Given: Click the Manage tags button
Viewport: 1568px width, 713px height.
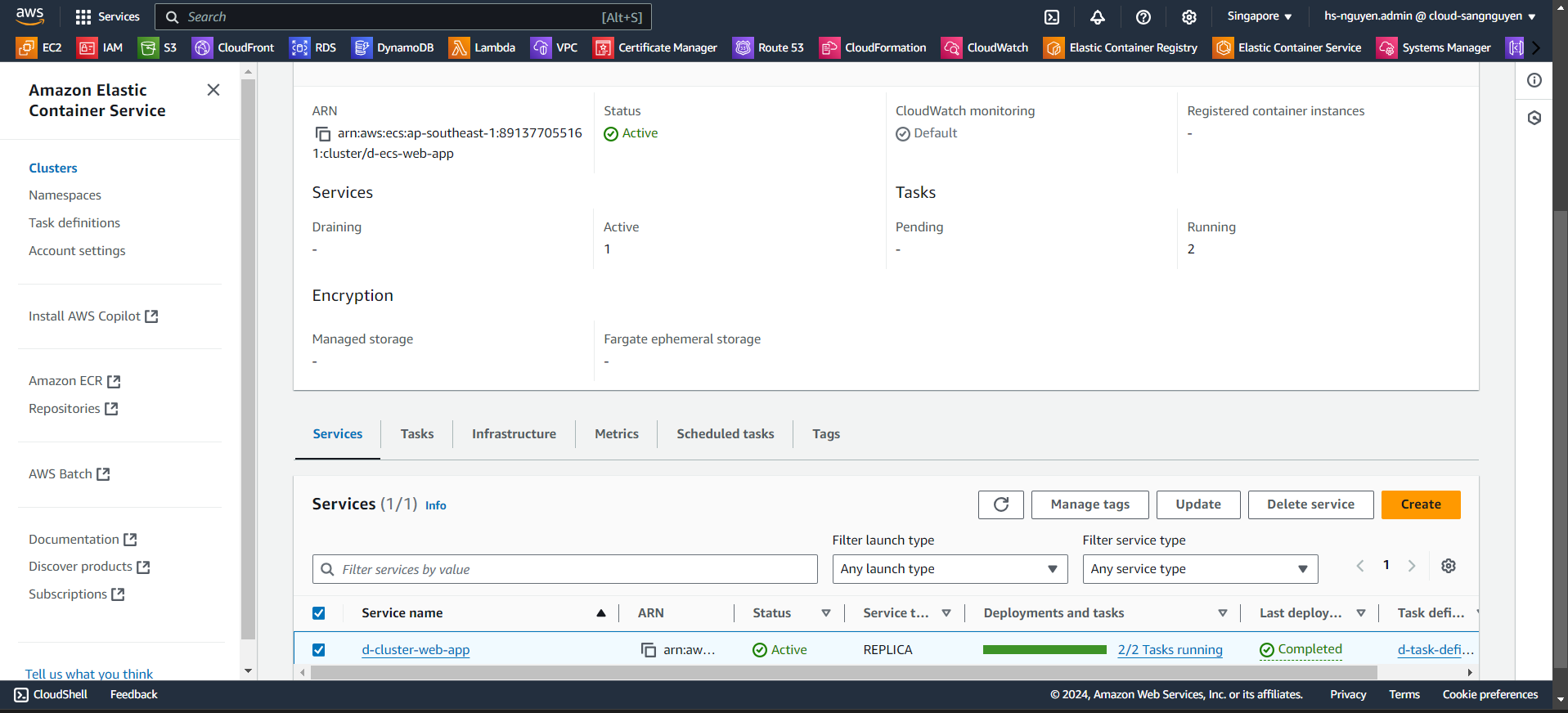Looking at the screenshot, I should 1090,504.
